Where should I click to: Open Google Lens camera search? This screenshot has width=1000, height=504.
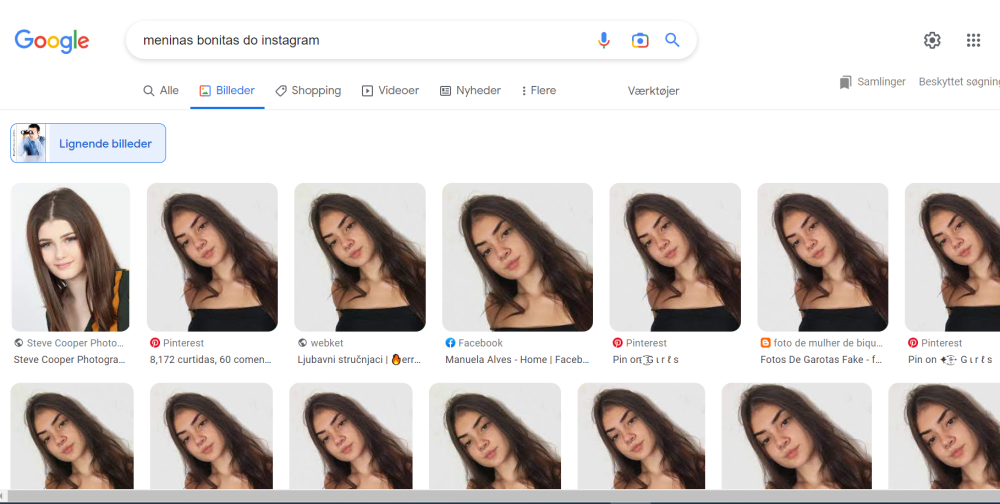[640, 40]
